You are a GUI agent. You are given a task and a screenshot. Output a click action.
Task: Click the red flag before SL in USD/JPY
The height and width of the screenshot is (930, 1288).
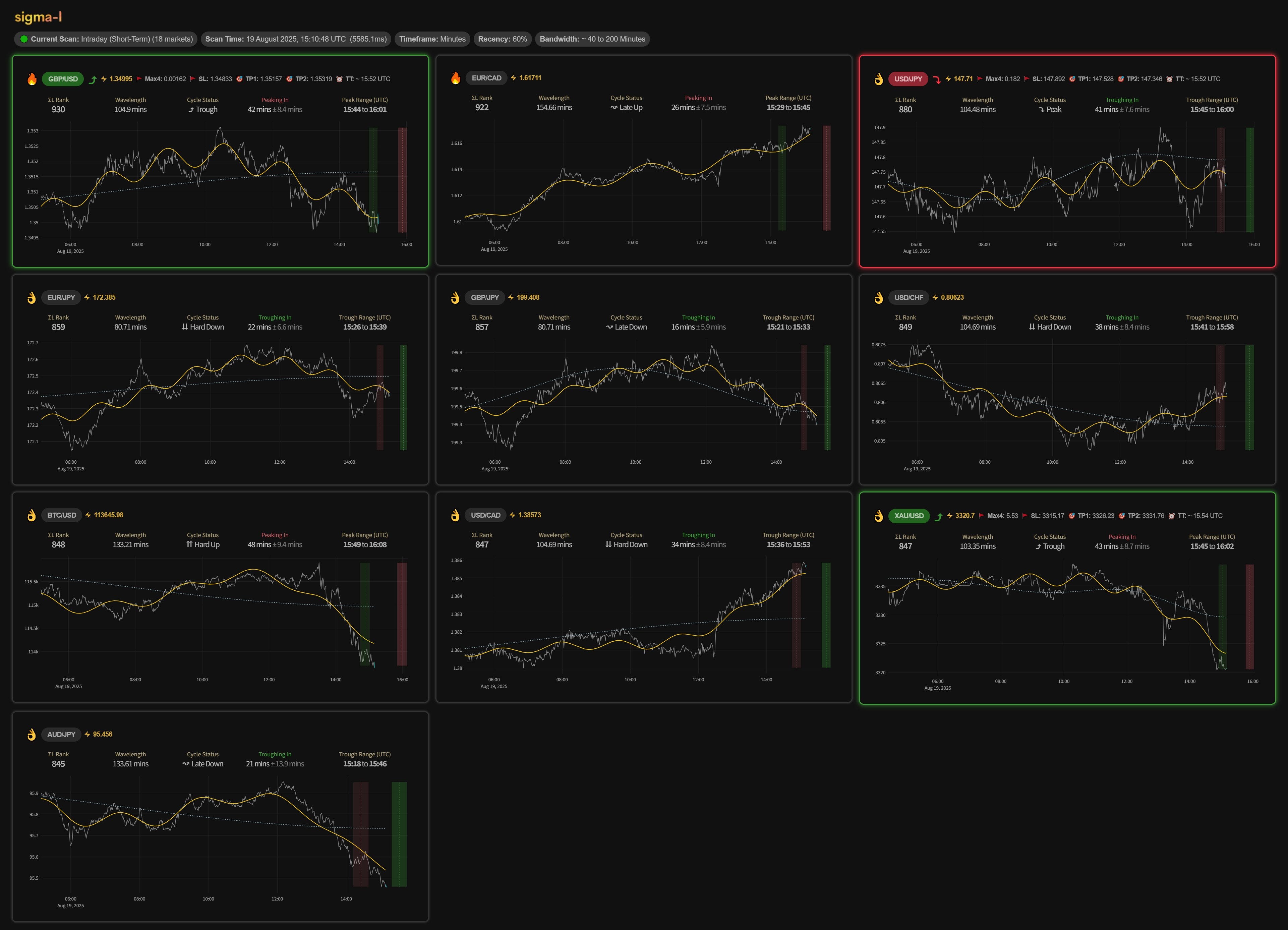(1026, 79)
